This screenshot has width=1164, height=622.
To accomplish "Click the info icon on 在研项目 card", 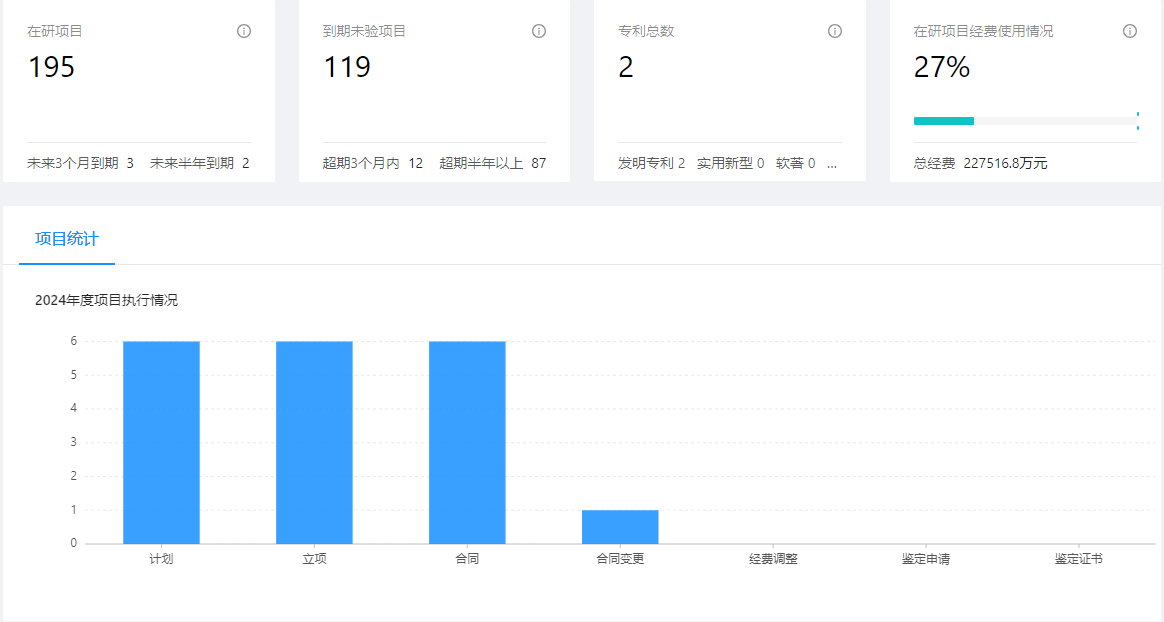I will coord(244,31).
